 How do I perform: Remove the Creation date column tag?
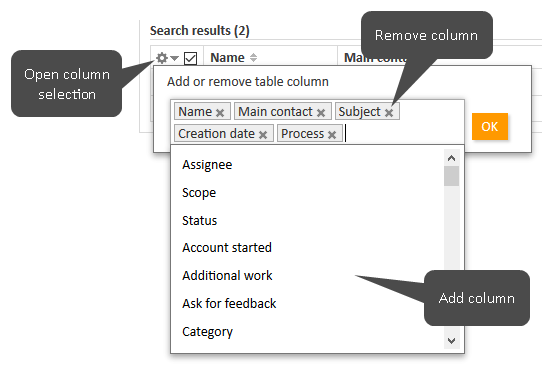point(263,135)
